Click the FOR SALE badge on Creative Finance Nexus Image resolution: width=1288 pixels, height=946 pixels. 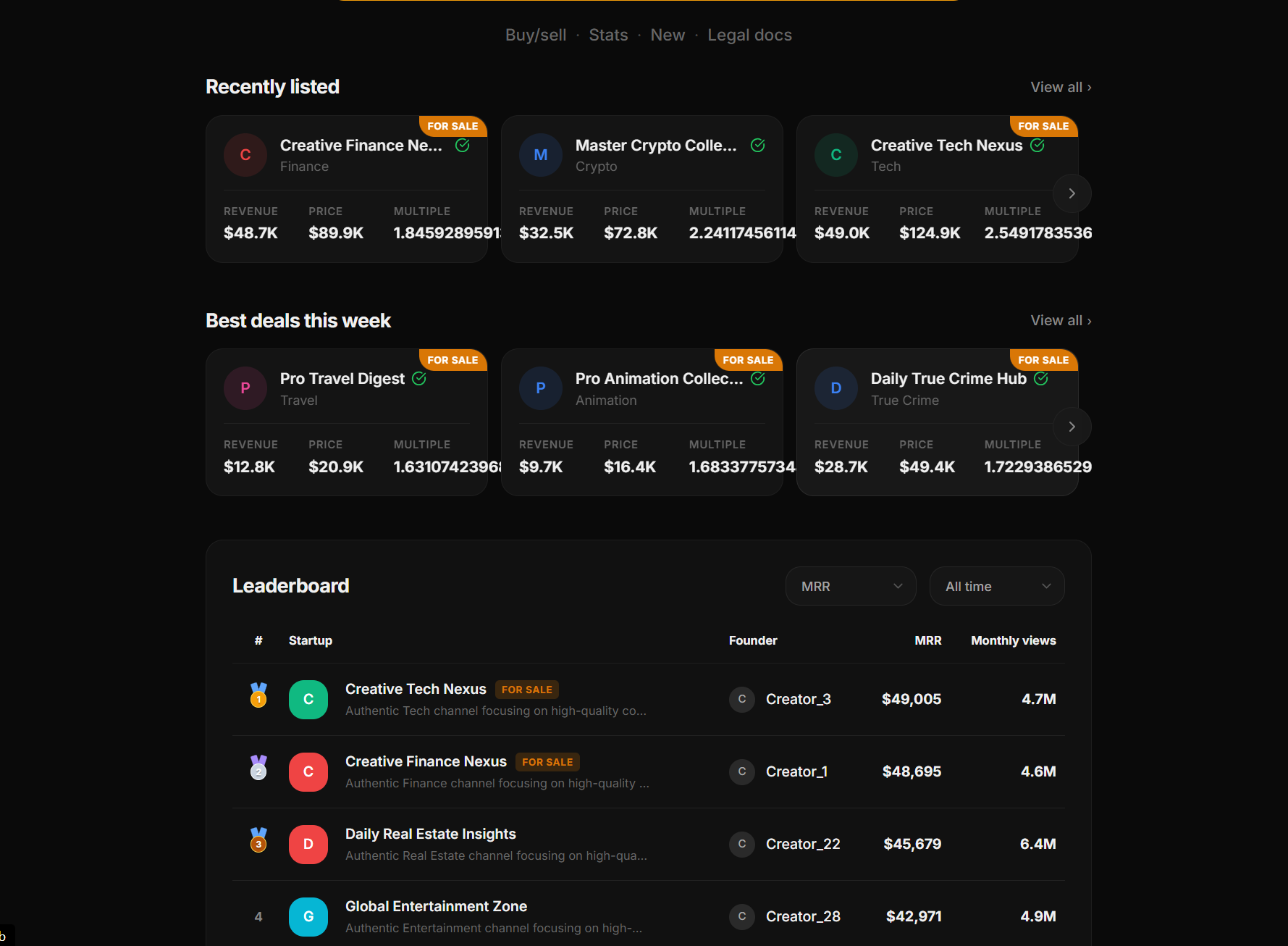[453, 125]
